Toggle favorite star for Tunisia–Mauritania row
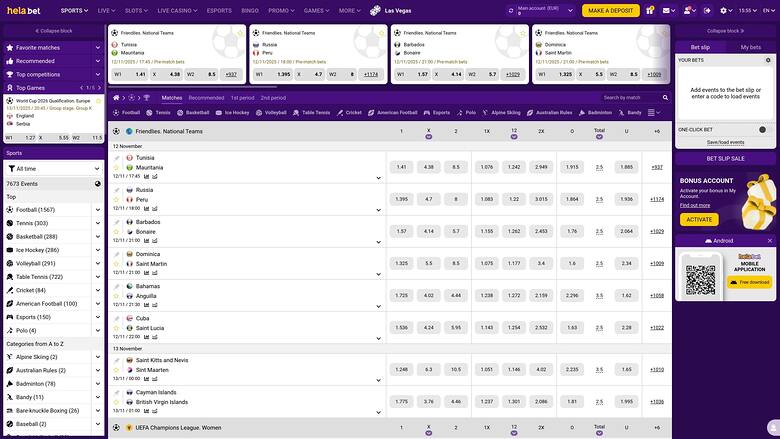780x439 pixels. (117, 168)
